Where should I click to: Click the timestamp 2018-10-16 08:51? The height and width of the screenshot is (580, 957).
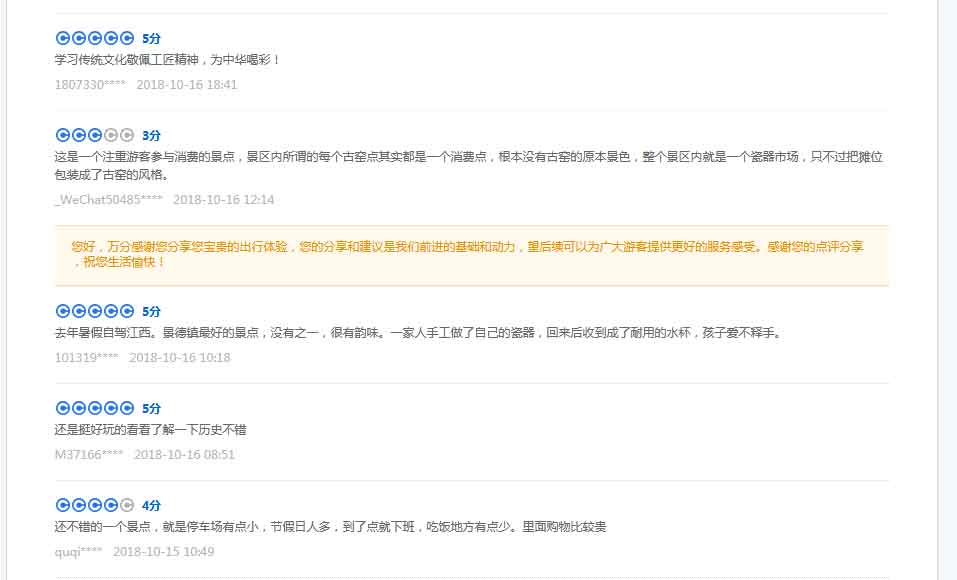click(x=184, y=455)
